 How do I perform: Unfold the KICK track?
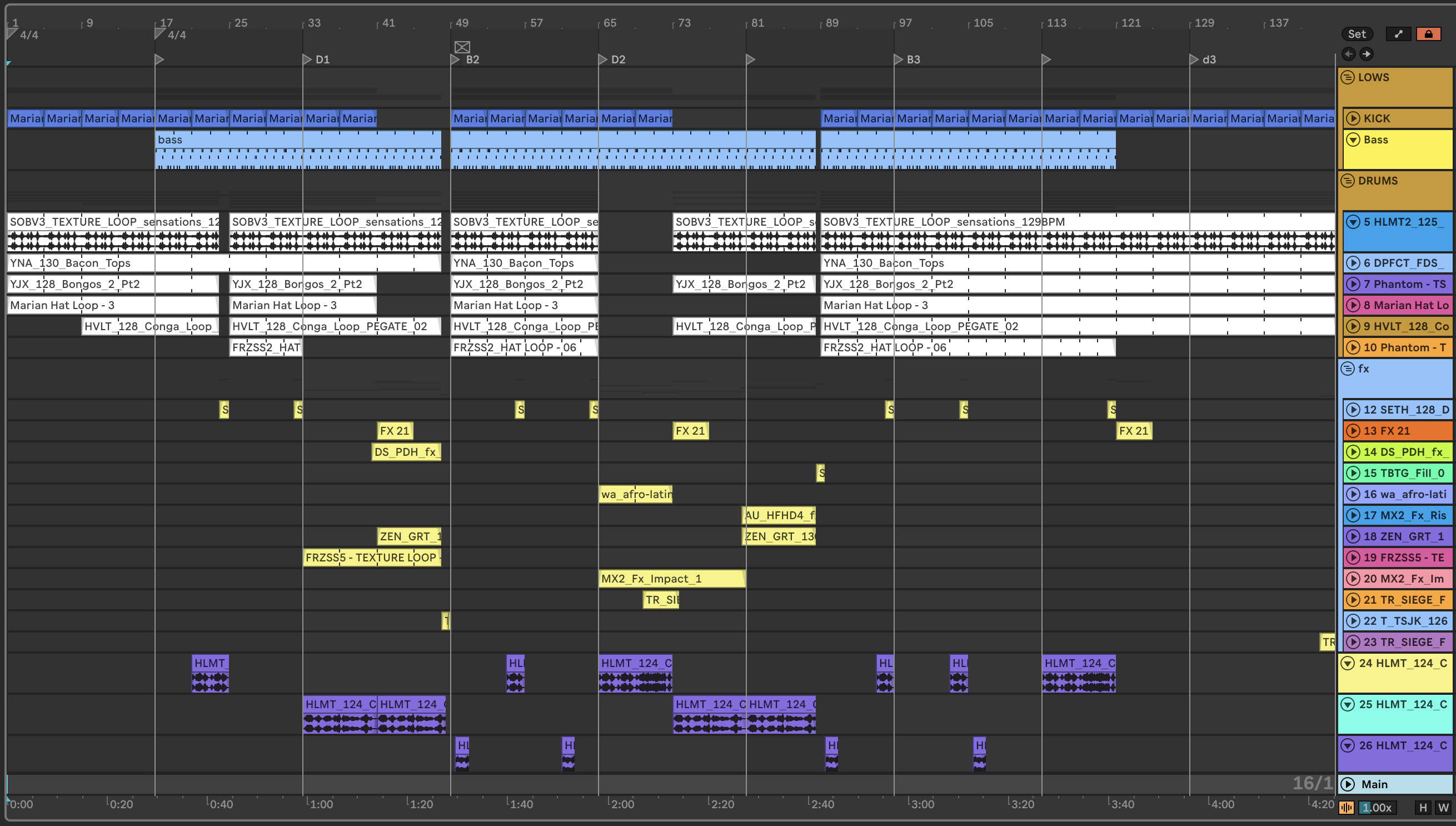pos(1353,118)
